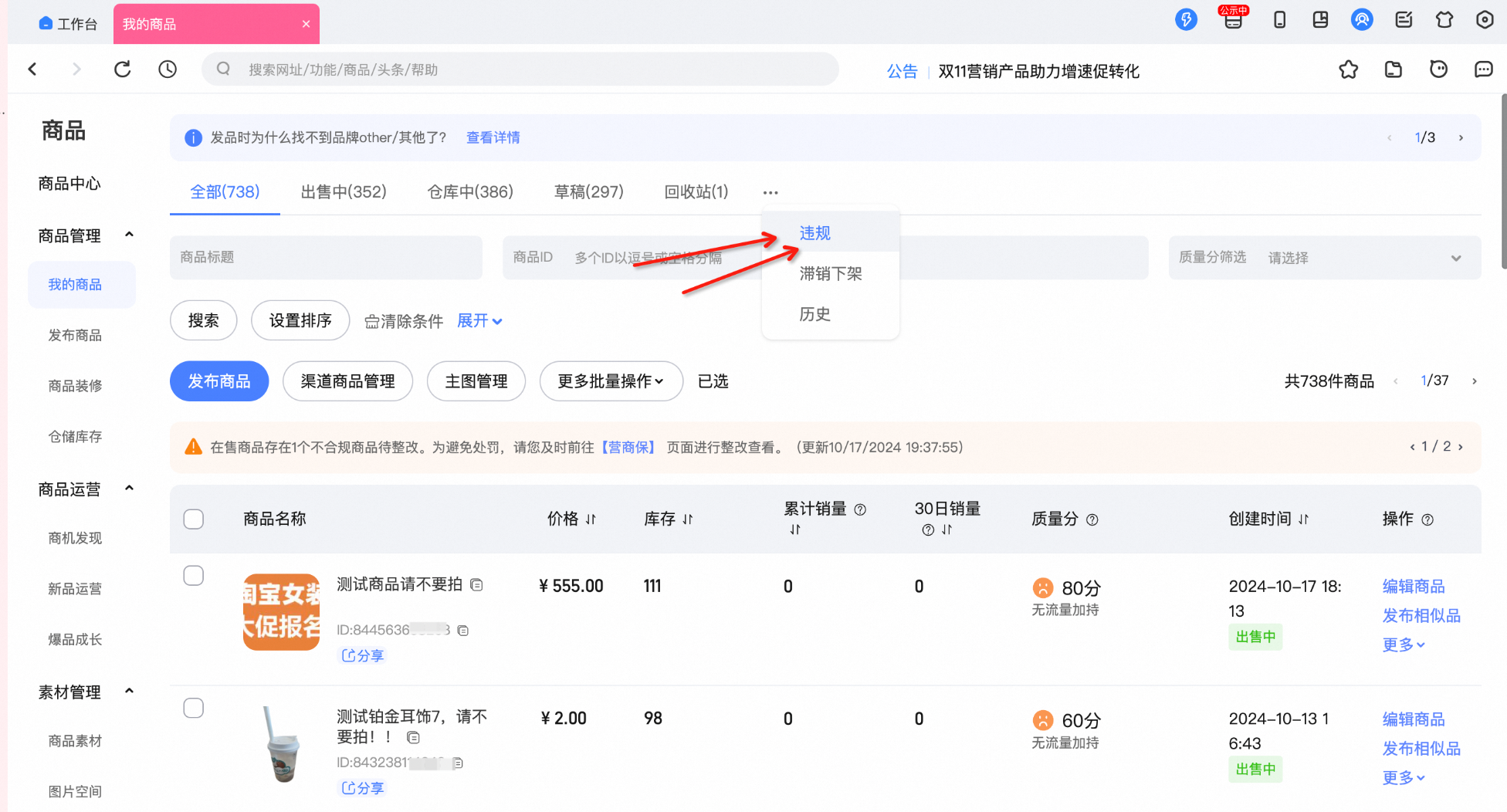Click the note edit icon in top bar
1507x812 pixels.
[x=1404, y=20]
